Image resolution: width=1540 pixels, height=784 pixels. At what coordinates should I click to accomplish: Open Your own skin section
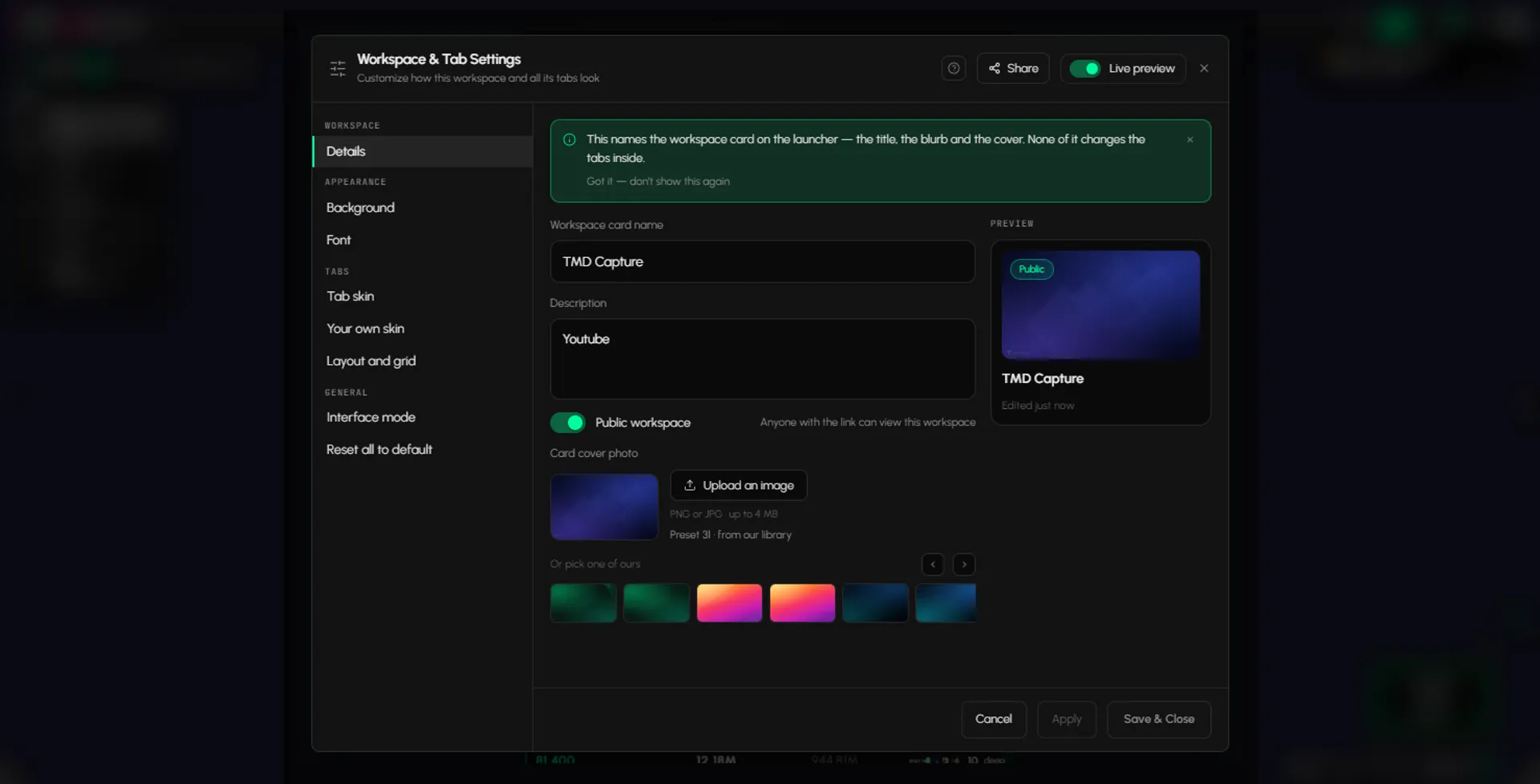pyautogui.click(x=423, y=329)
